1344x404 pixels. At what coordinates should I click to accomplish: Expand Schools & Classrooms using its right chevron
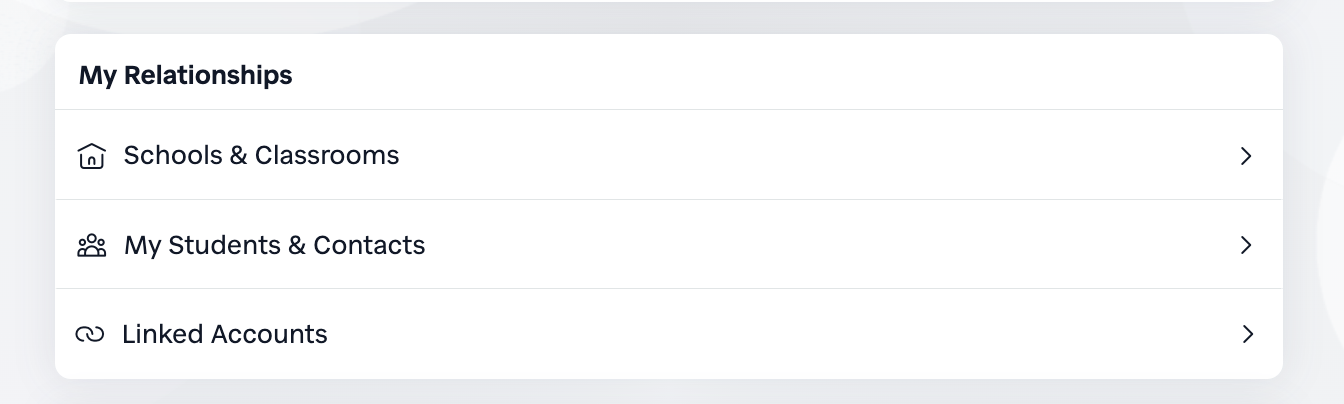1246,156
